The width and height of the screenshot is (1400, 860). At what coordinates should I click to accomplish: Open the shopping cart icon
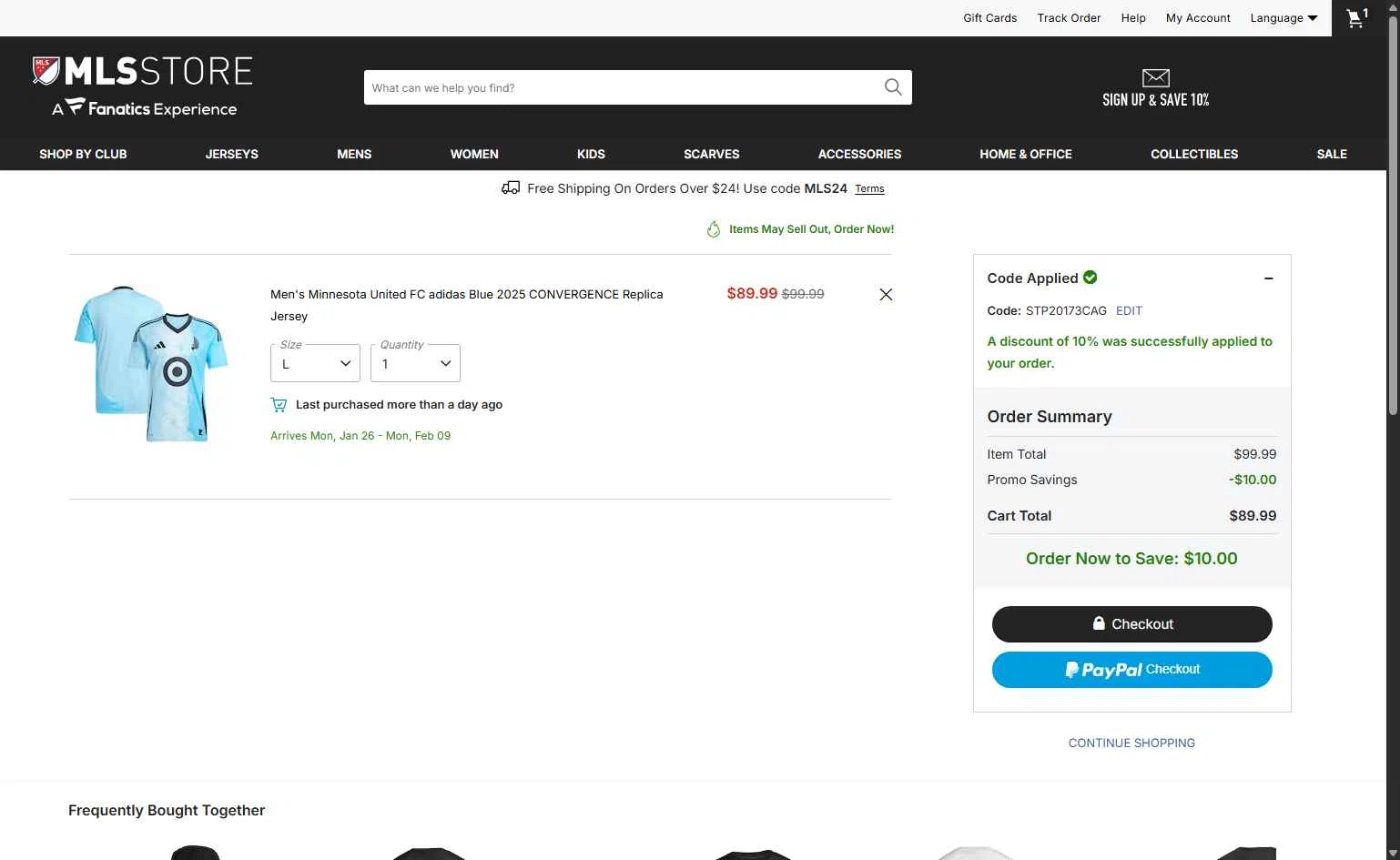[x=1357, y=17]
